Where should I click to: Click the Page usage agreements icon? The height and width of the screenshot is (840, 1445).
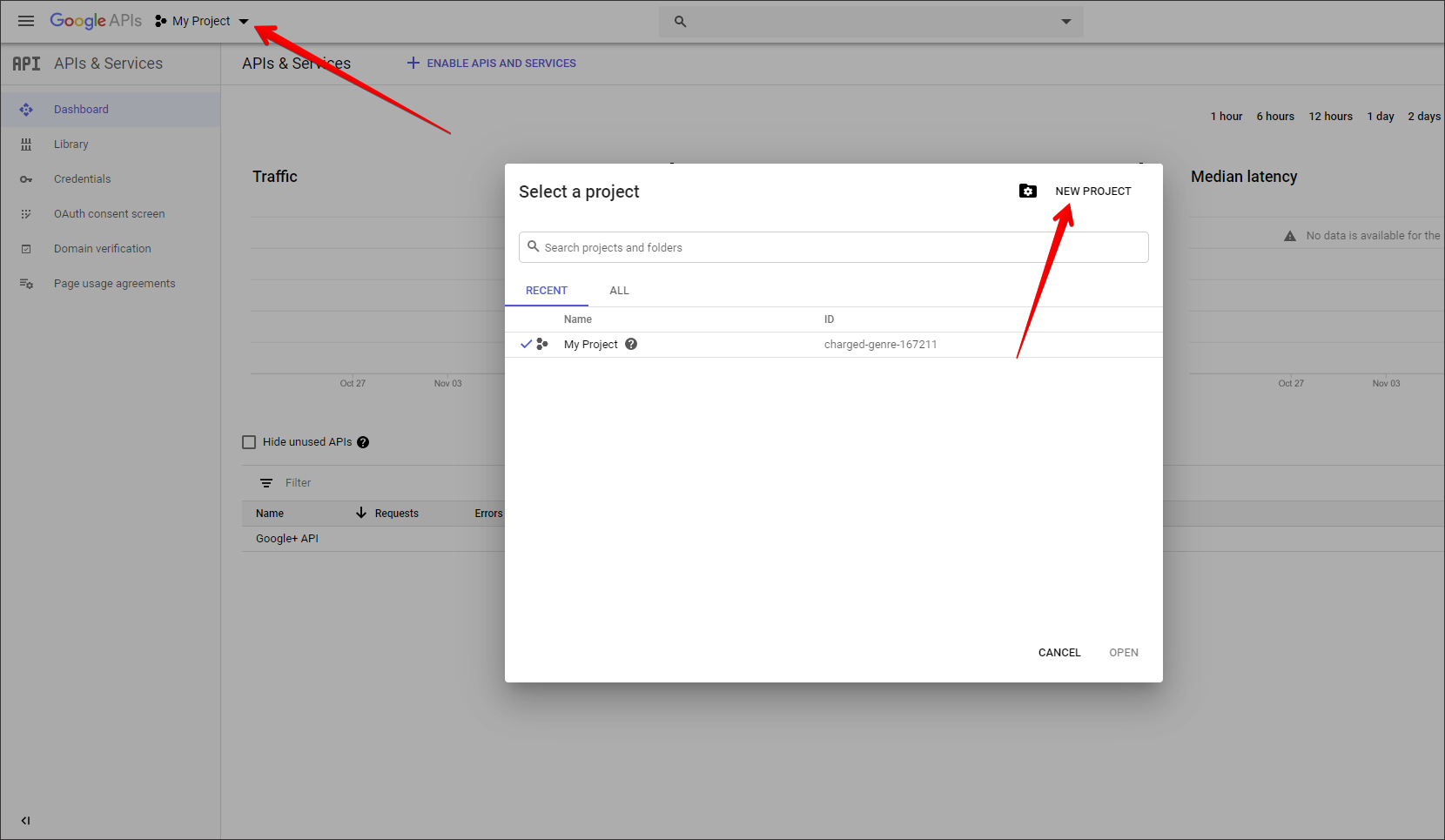[x=26, y=284]
